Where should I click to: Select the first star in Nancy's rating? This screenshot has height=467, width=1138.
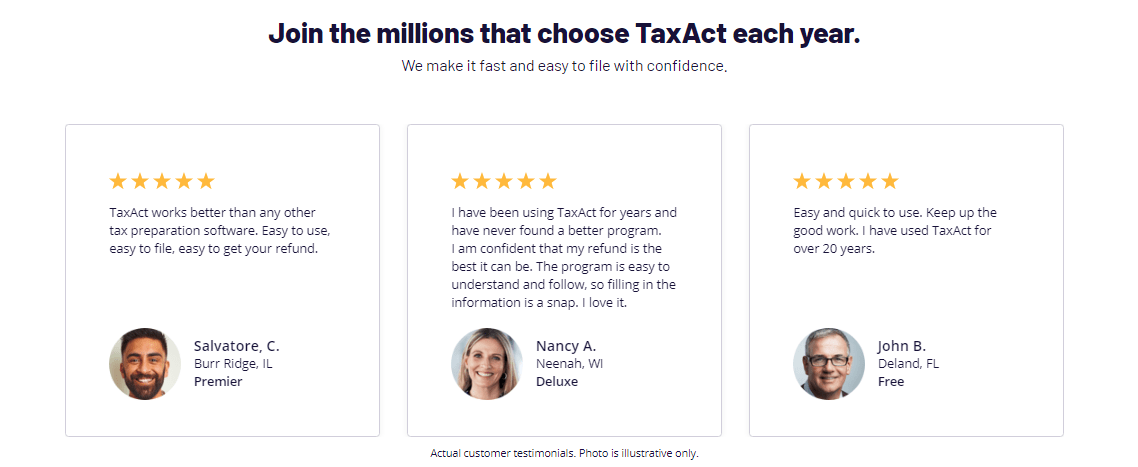(x=460, y=181)
